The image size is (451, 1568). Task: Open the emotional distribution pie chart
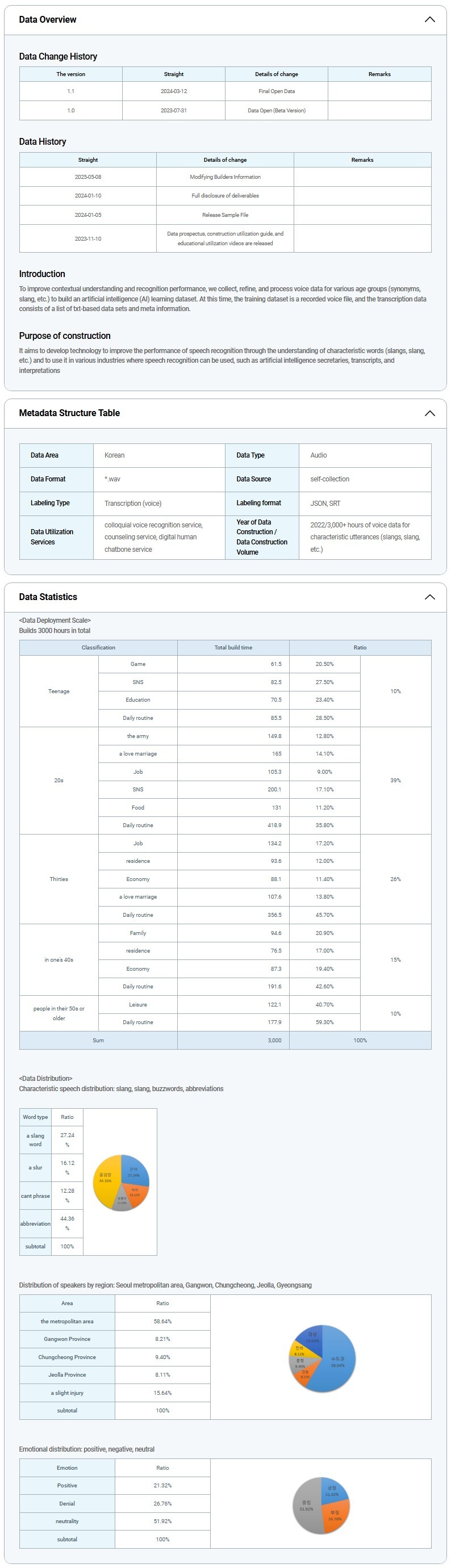pyautogui.click(x=321, y=1504)
